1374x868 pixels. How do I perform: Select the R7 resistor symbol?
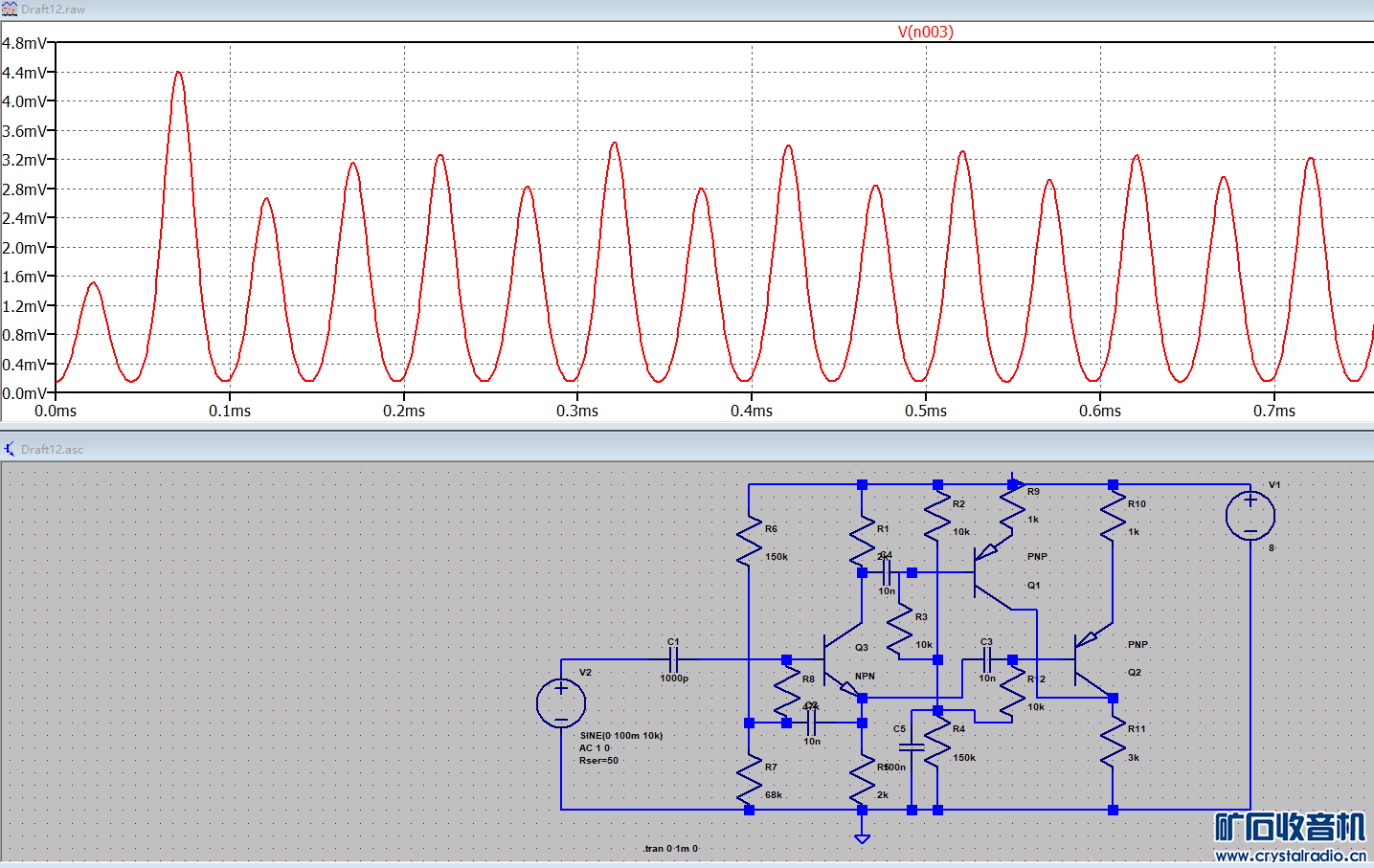pos(749,779)
